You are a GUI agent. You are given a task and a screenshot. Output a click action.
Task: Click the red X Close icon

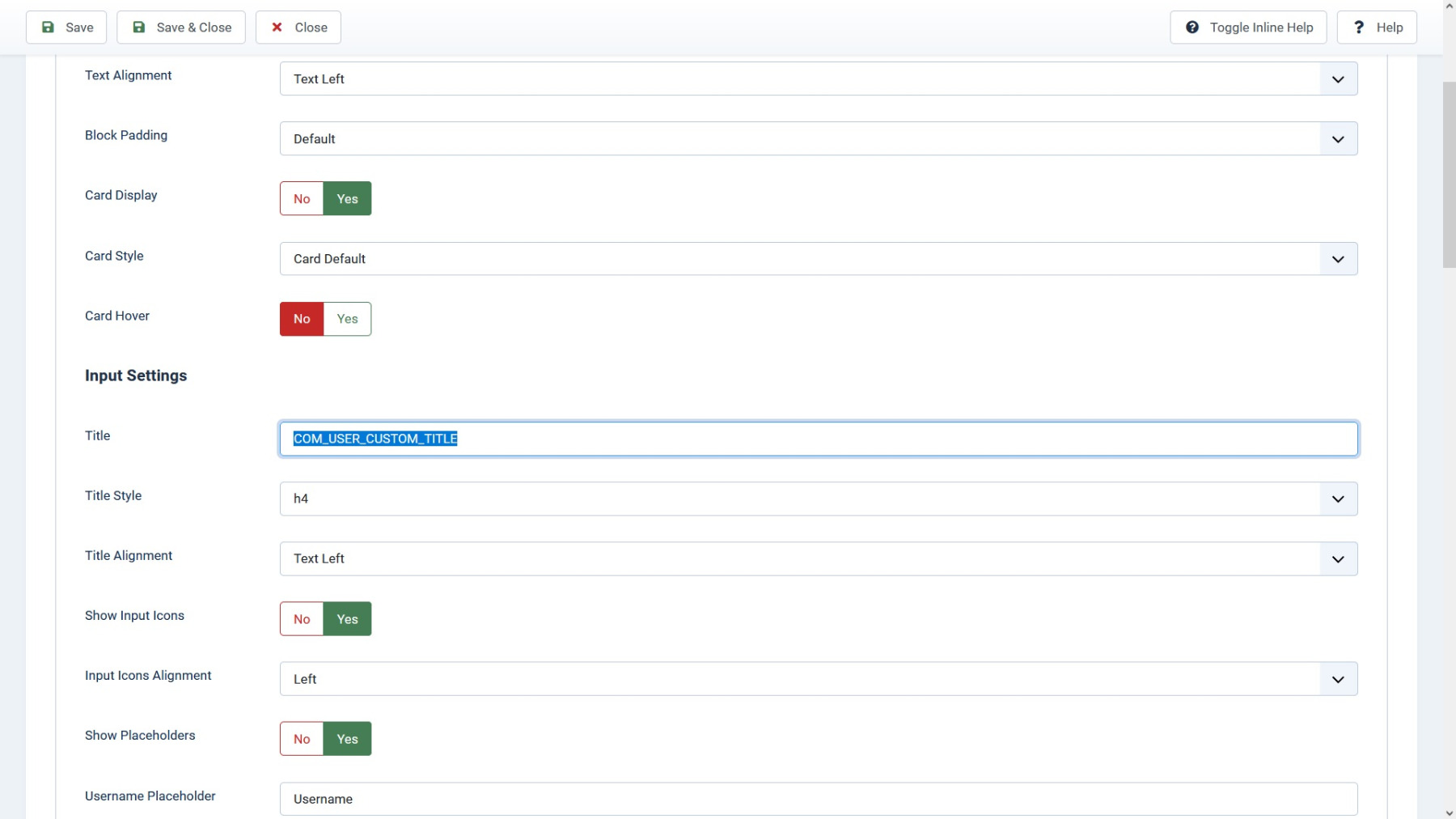277,28
